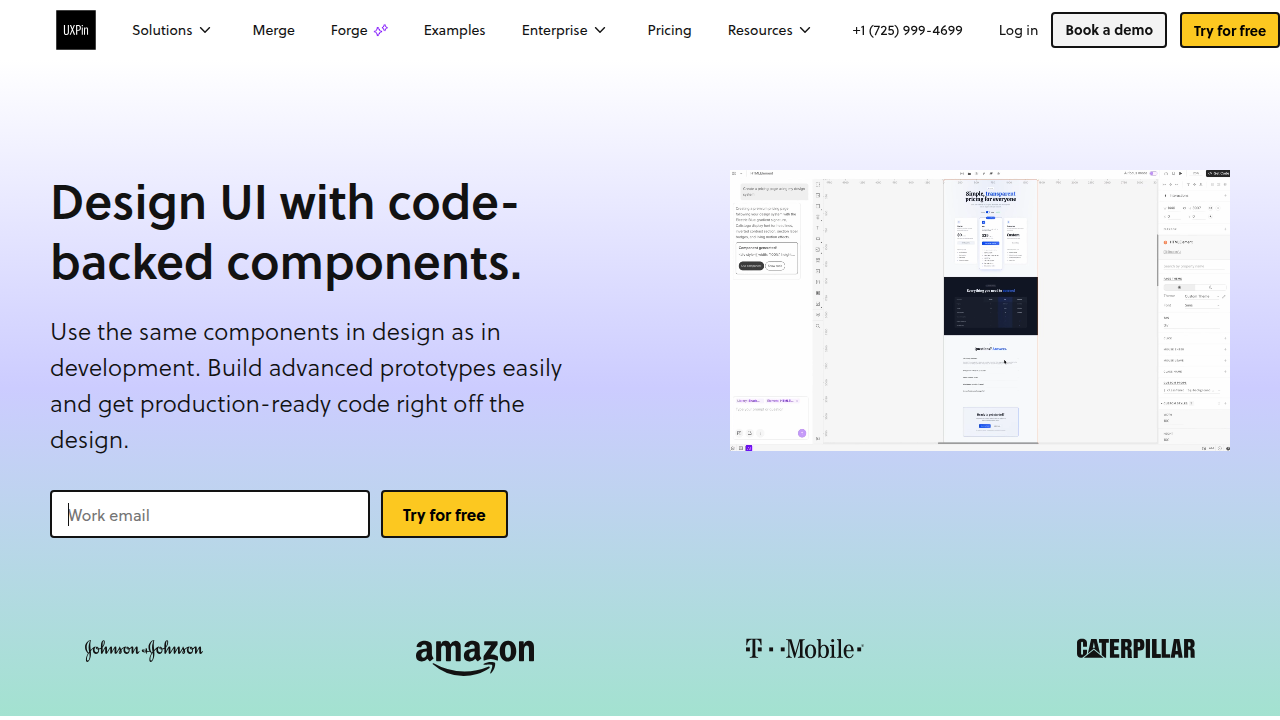
Task: Click the Forge sparkle icon
Action: click(x=381, y=30)
